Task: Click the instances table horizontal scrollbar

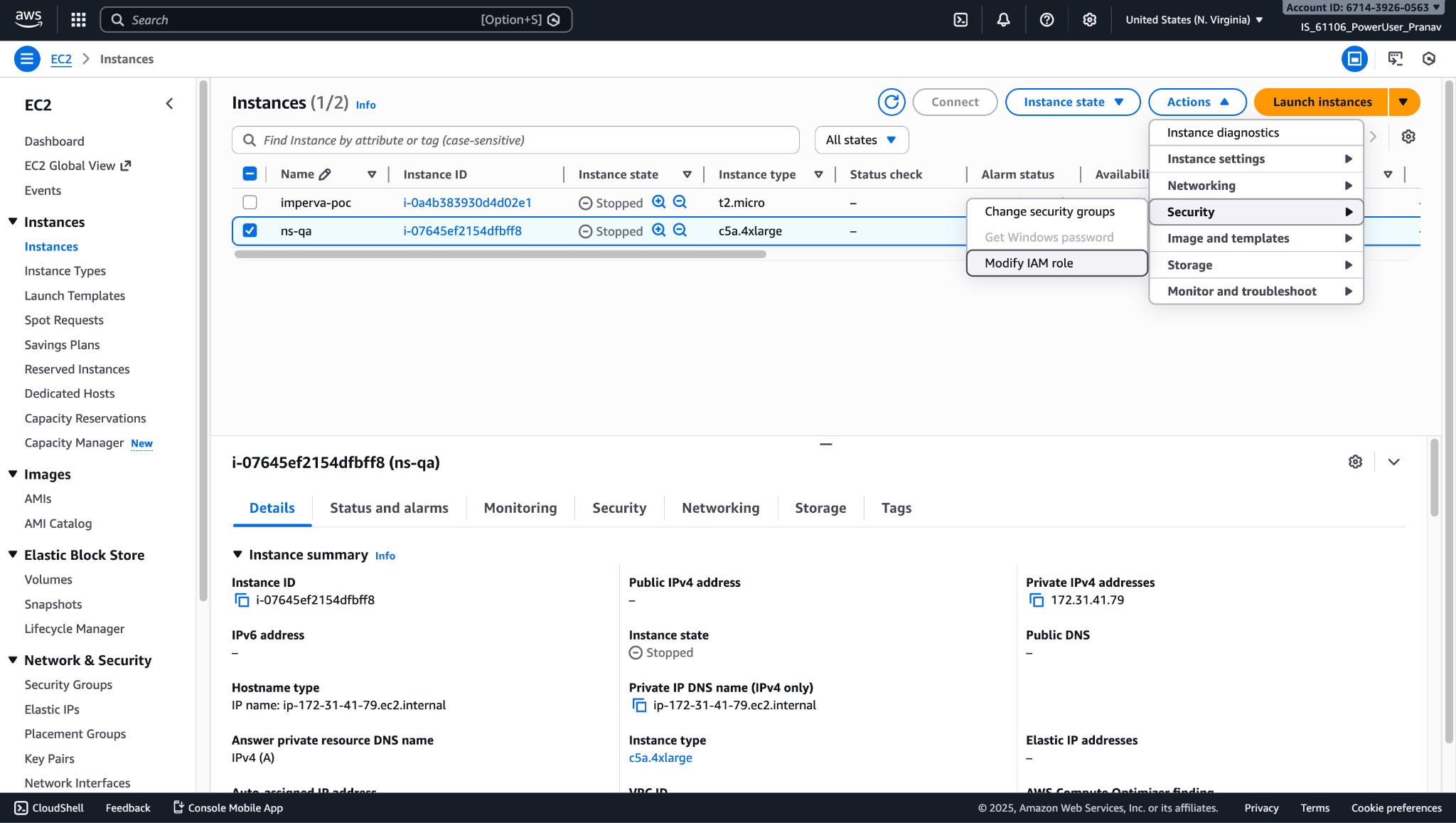Action: pos(500,254)
